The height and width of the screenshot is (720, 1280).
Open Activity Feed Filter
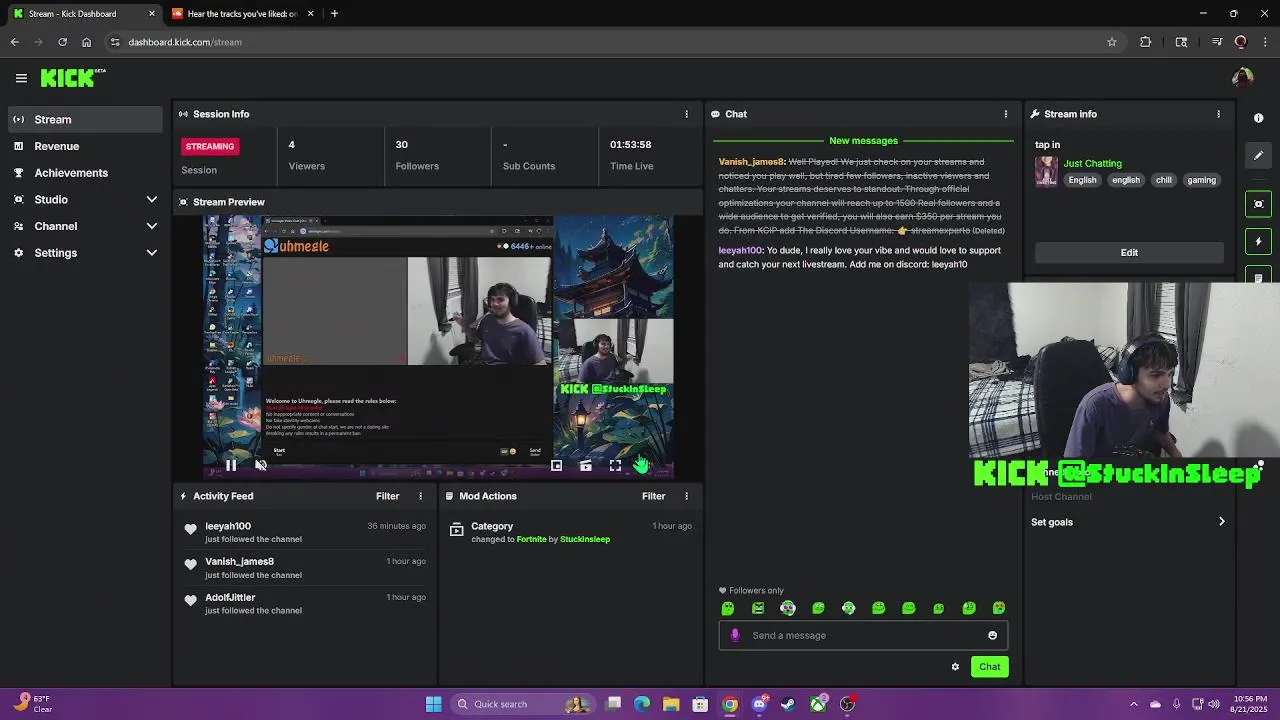coord(387,496)
